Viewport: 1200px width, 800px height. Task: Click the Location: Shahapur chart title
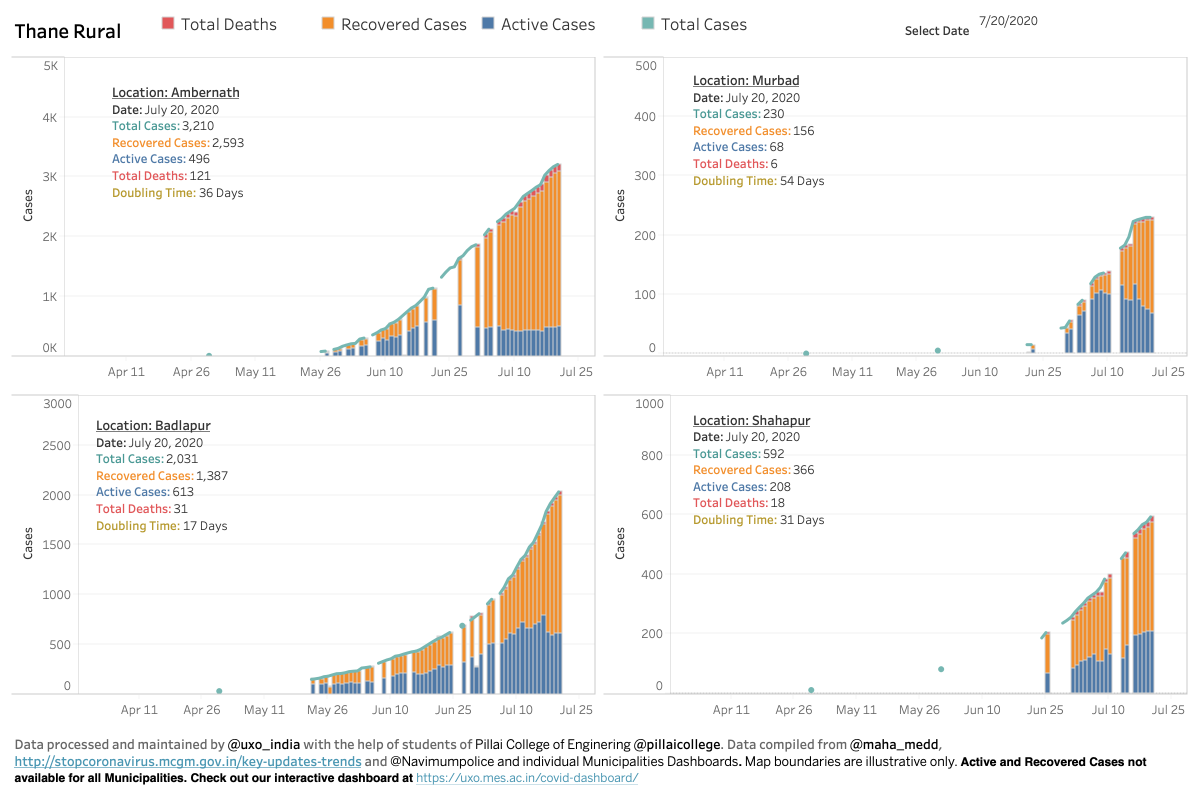click(751, 420)
